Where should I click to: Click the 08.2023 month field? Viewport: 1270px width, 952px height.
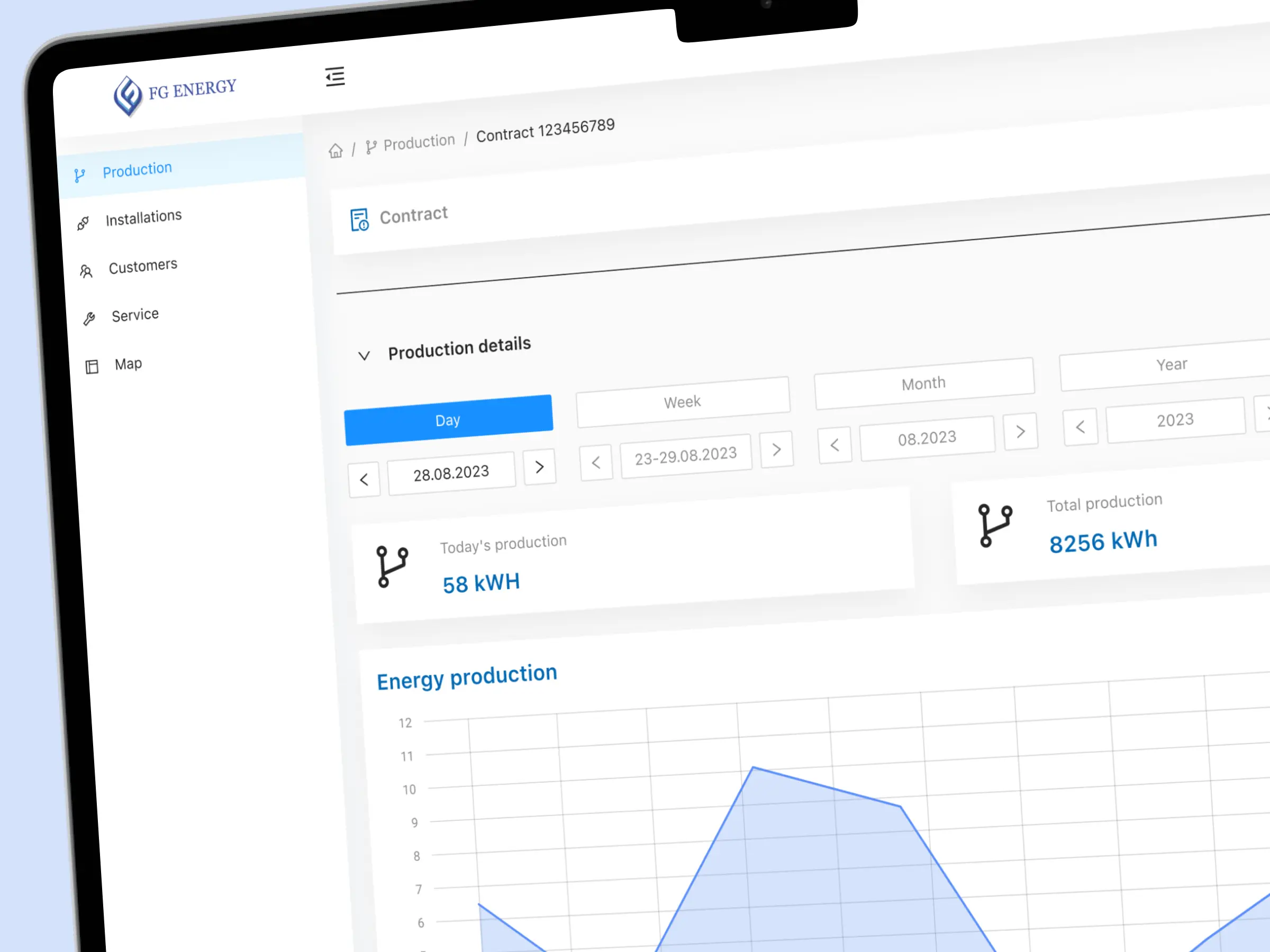coord(927,438)
